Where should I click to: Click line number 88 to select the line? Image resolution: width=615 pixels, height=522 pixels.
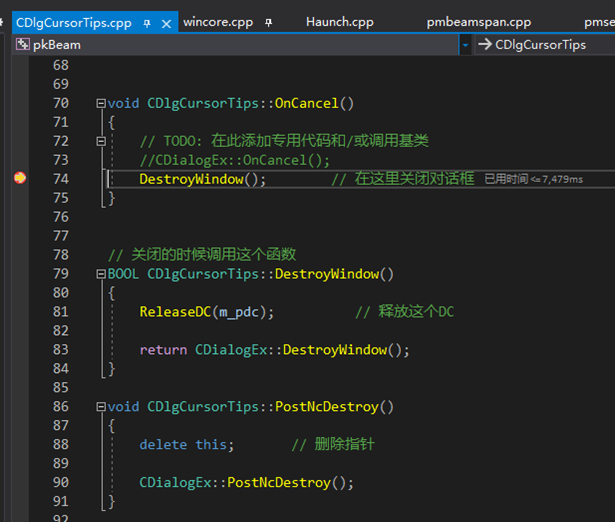click(x=60, y=445)
